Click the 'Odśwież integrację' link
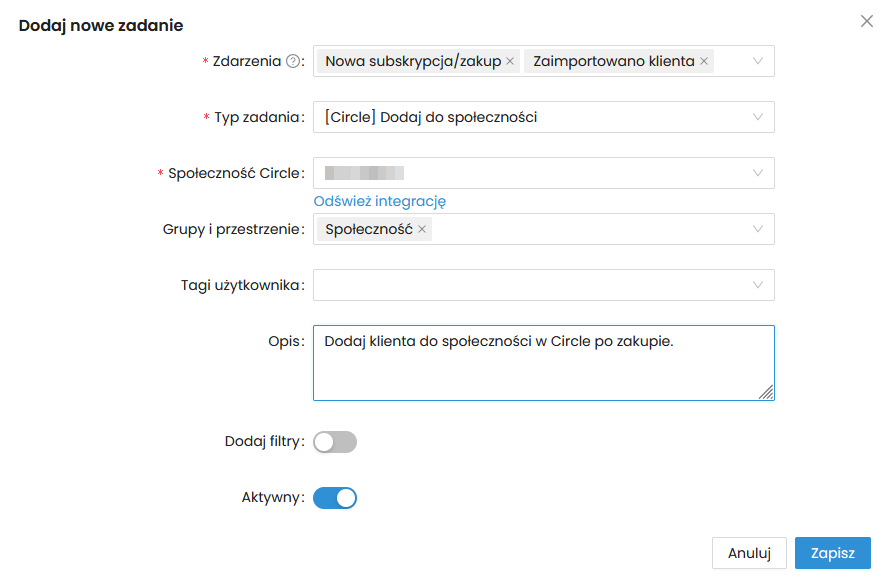The height and width of the screenshot is (583, 889). 380,201
